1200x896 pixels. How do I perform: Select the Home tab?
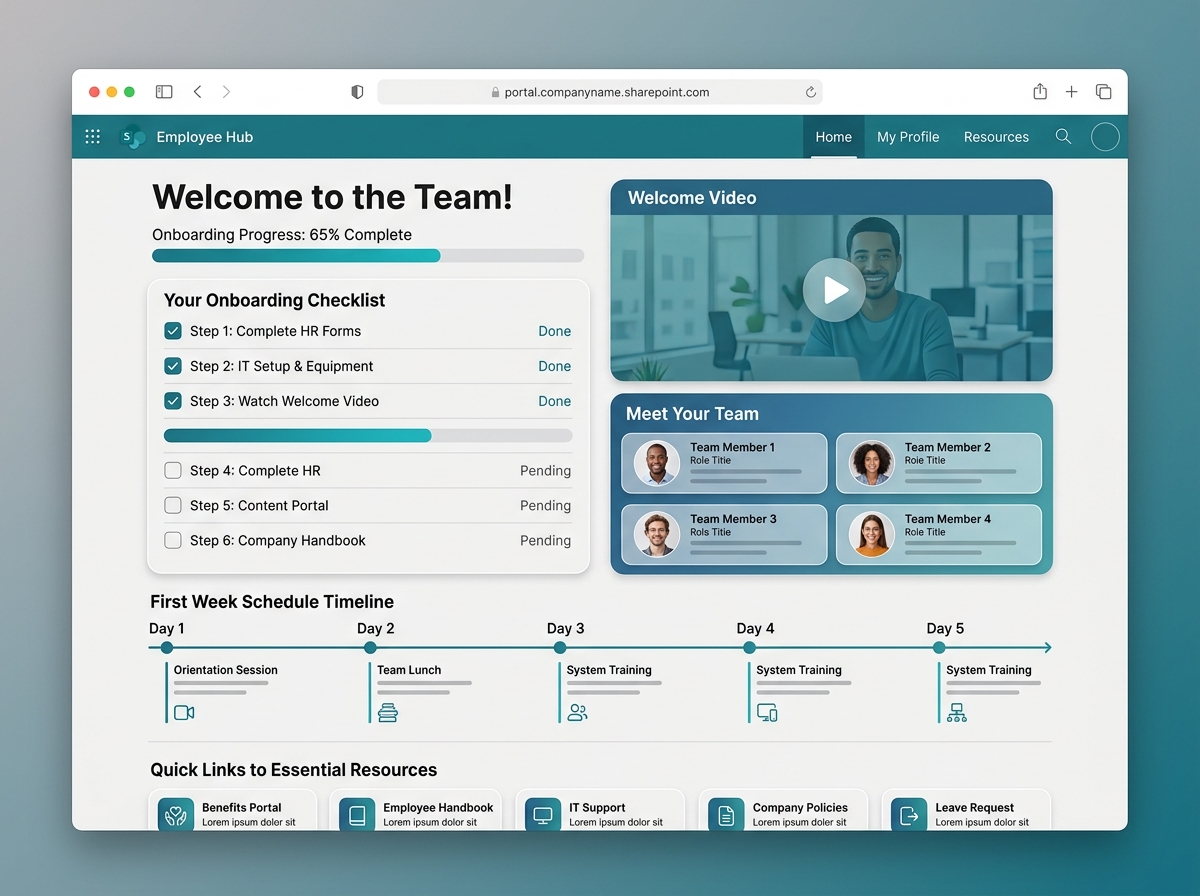834,137
